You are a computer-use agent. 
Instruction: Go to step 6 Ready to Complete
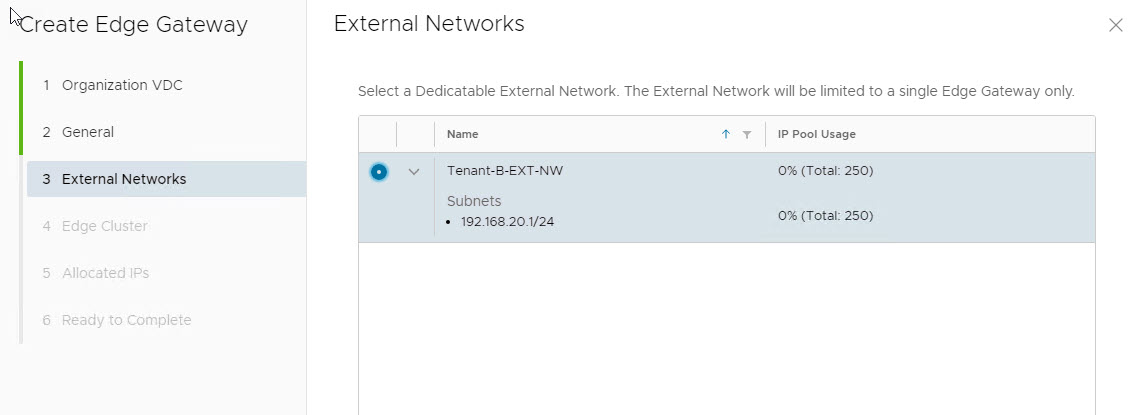pyautogui.click(x=126, y=320)
